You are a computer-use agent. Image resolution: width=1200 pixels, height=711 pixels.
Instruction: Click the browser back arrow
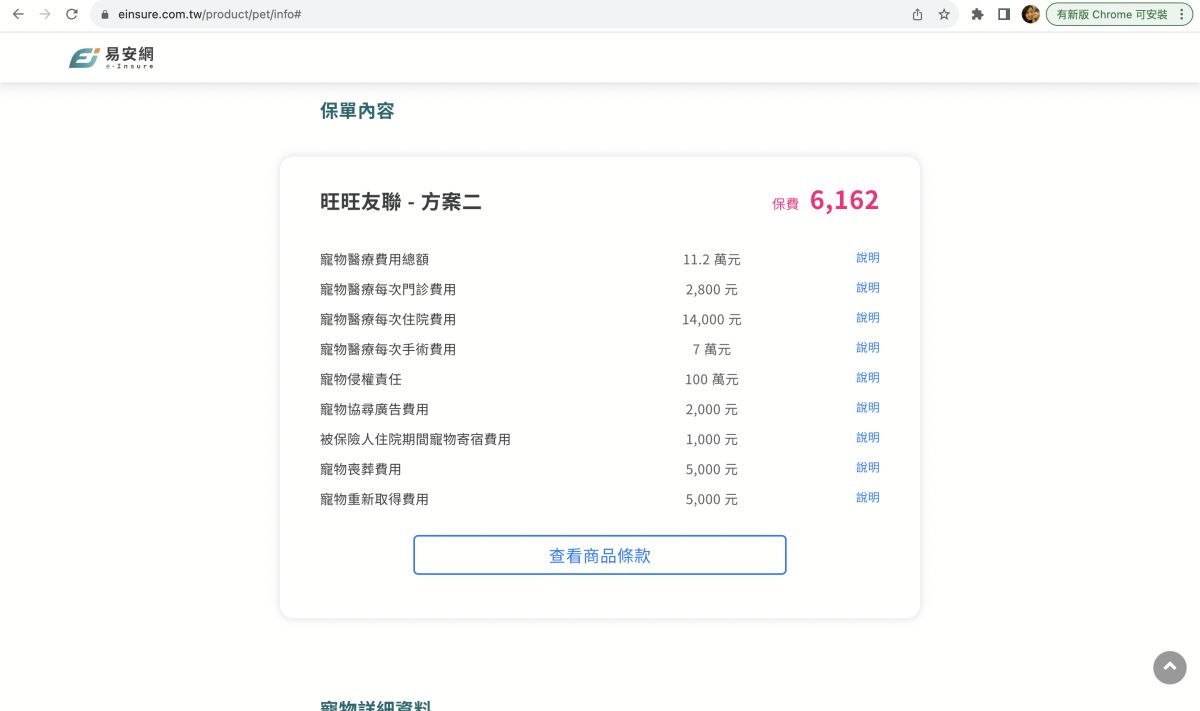(x=18, y=15)
